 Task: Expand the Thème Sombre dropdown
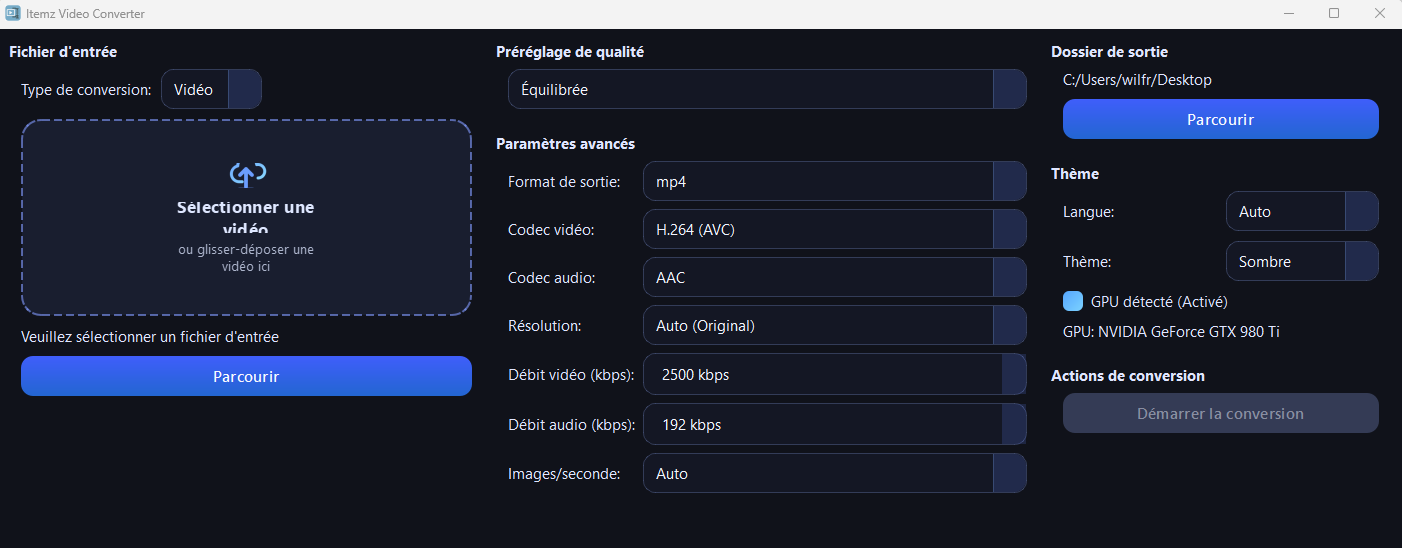1301,262
